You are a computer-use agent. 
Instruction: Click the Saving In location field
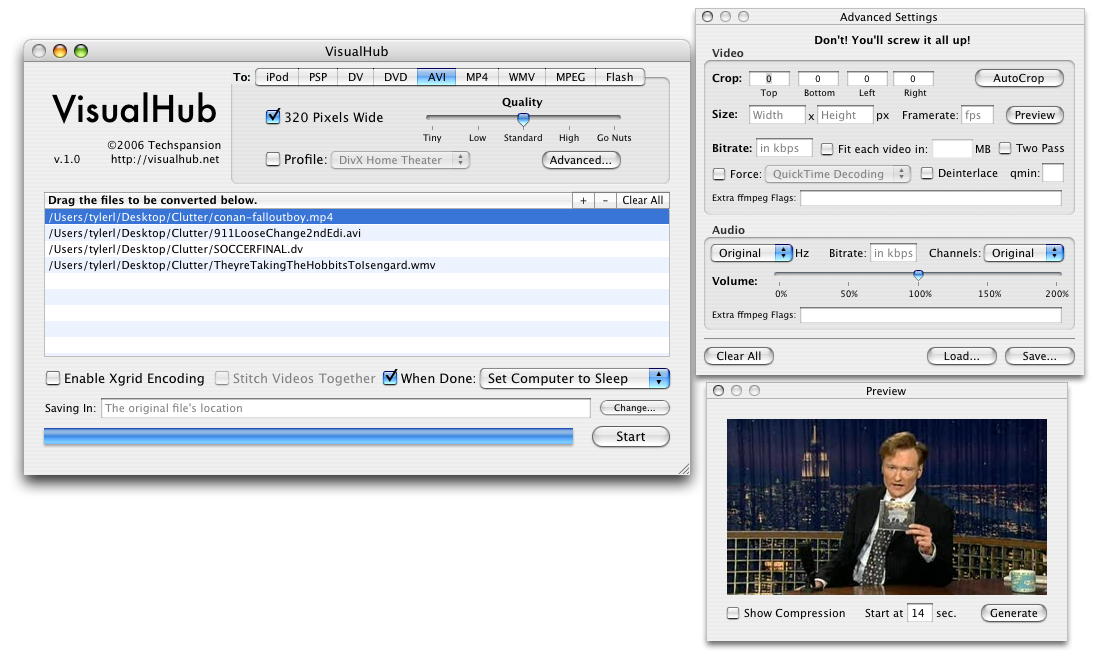[x=346, y=408]
